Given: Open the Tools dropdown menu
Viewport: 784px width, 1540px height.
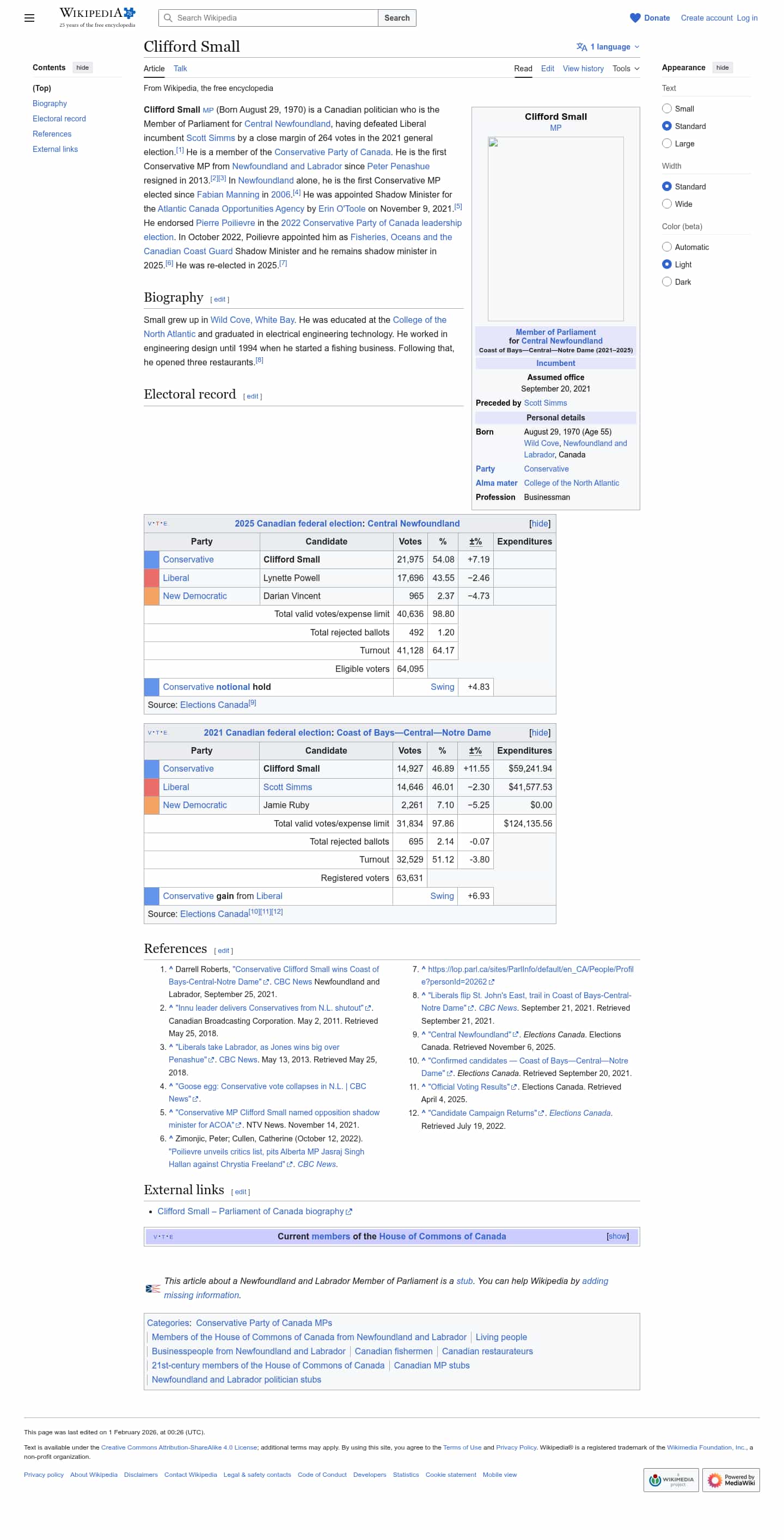Looking at the screenshot, I should click(x=625, y=69).
